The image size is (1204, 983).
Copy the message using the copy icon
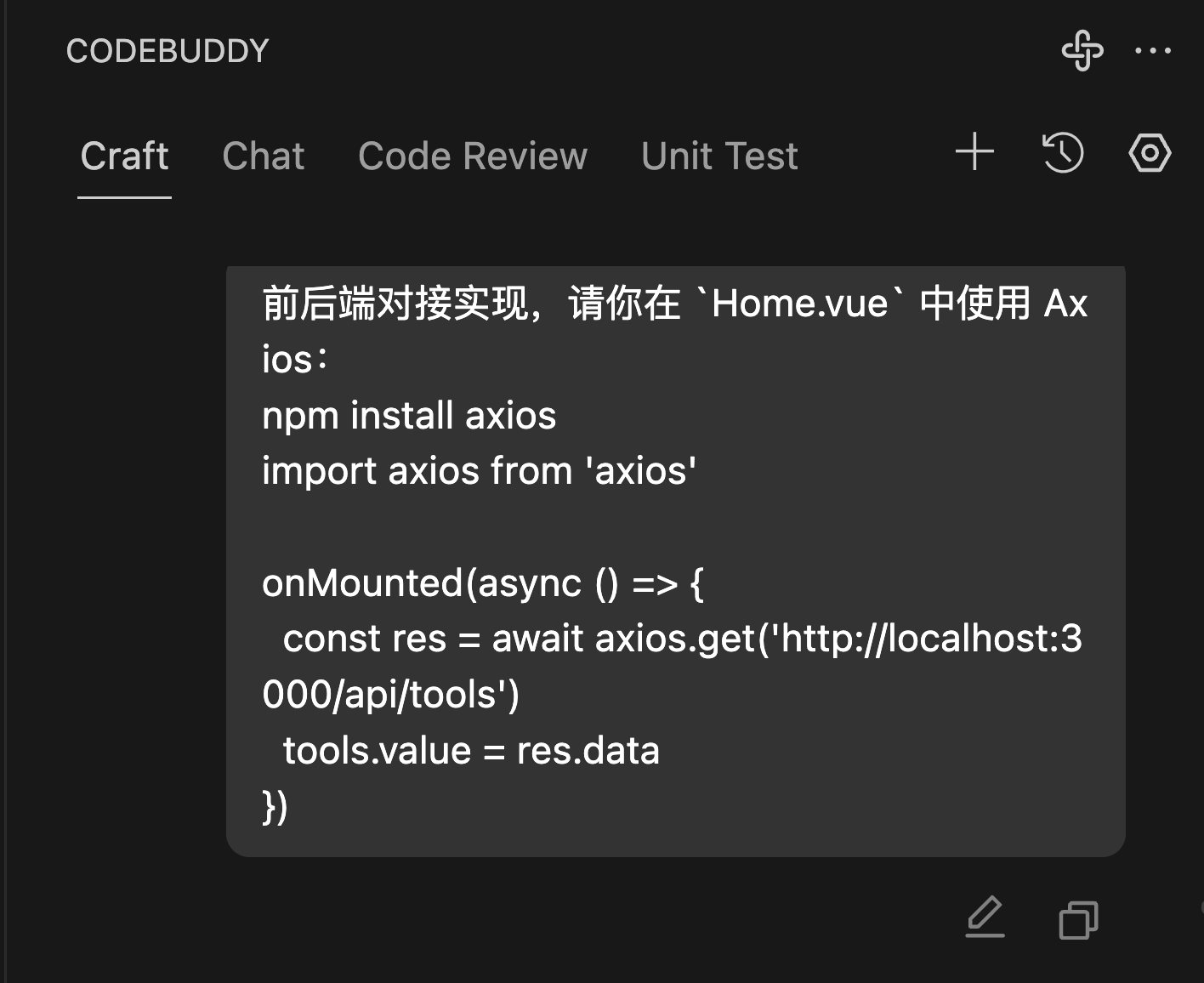(x=1078, y=919)
